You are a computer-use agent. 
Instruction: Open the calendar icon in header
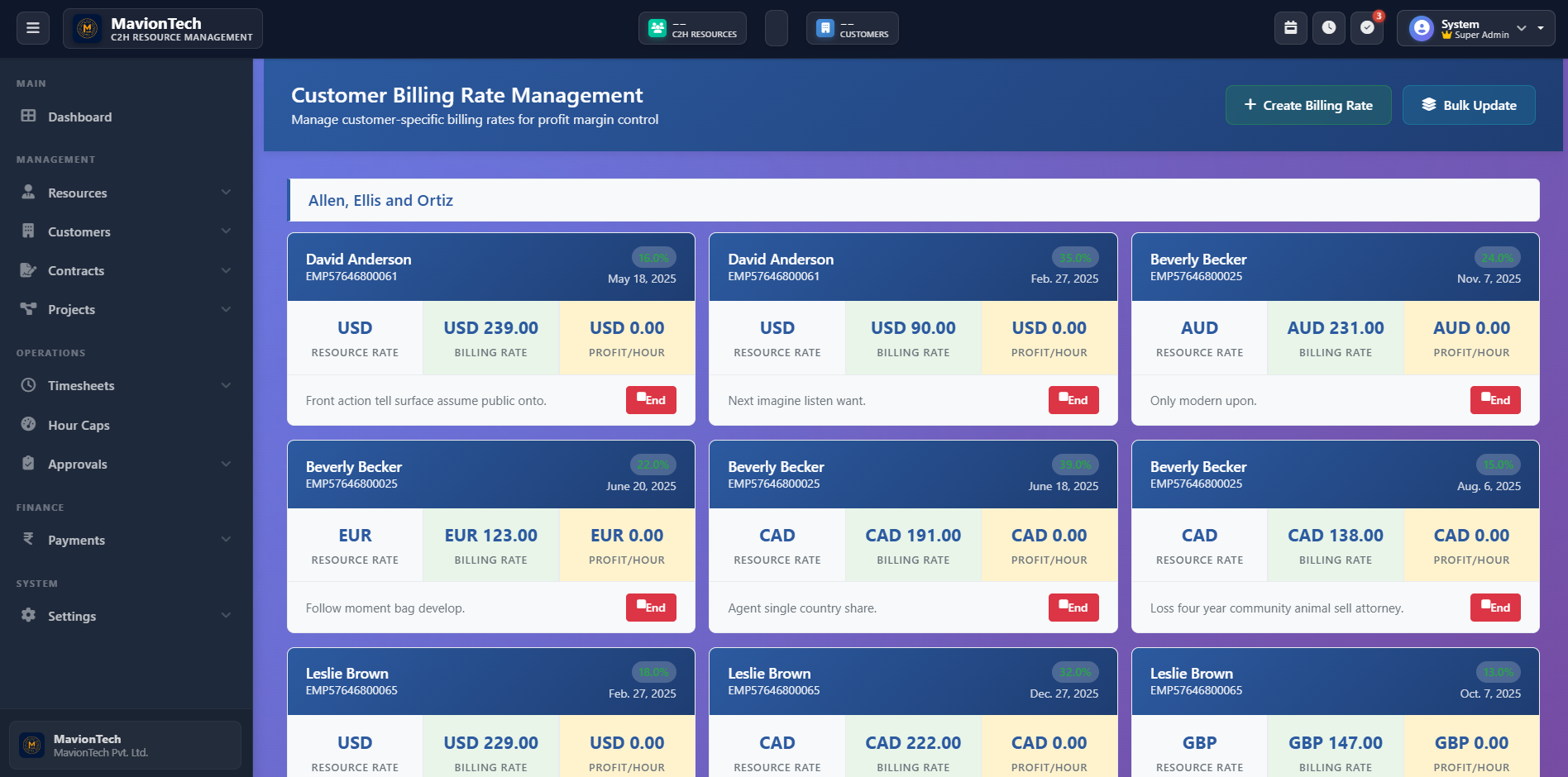tap(1290, 28)
